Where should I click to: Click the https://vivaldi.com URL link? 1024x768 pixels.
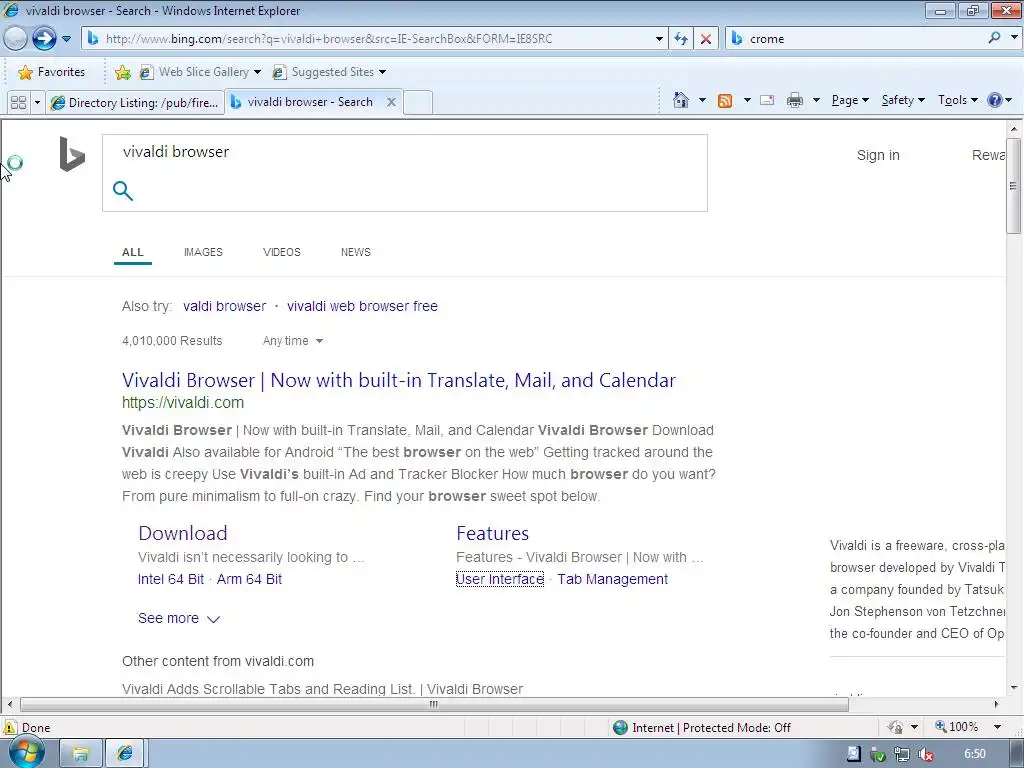(183, 403)
